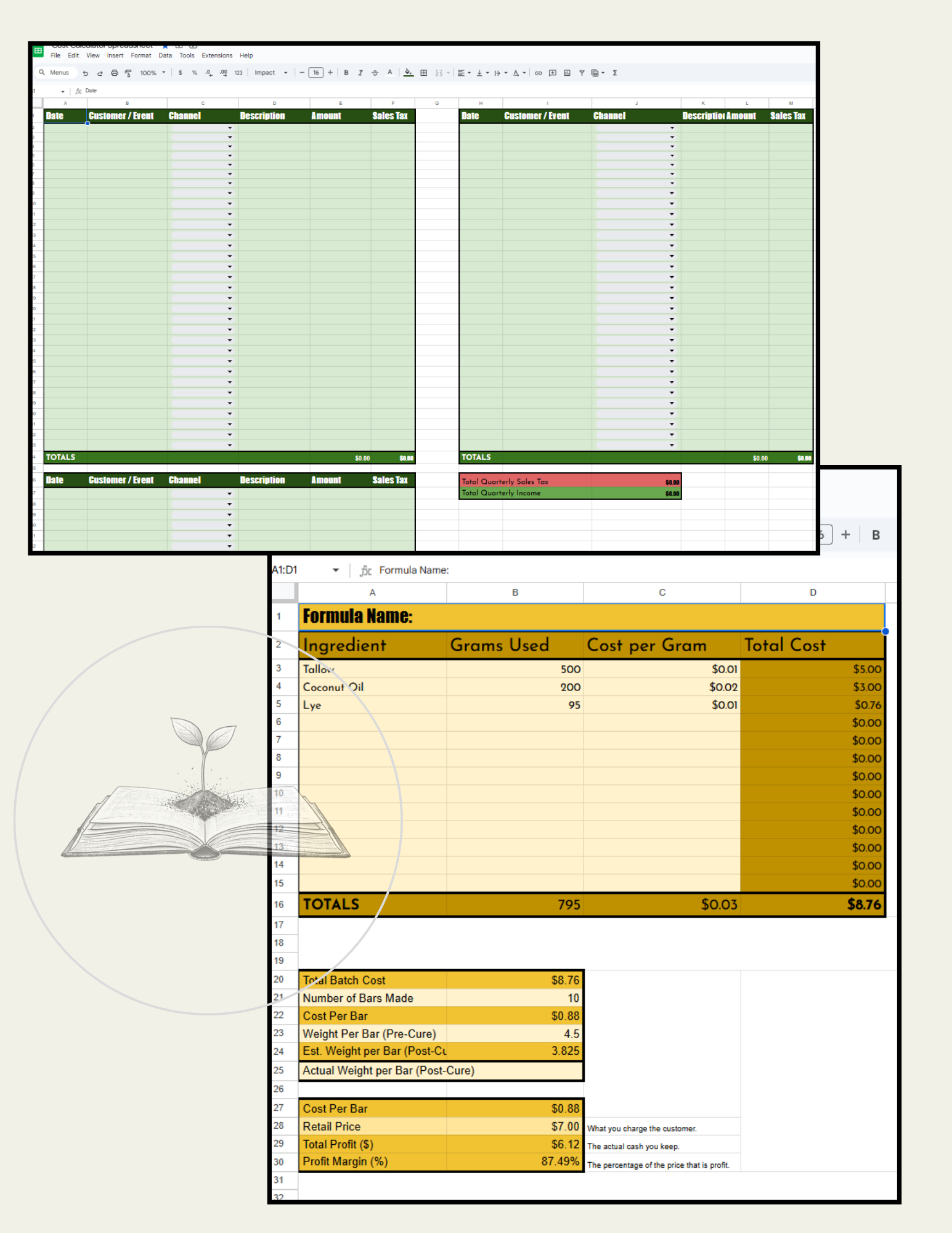This screenshot has height=1233, width=952.
Task: Open the Extensions menu
Action: pos(217,55)
